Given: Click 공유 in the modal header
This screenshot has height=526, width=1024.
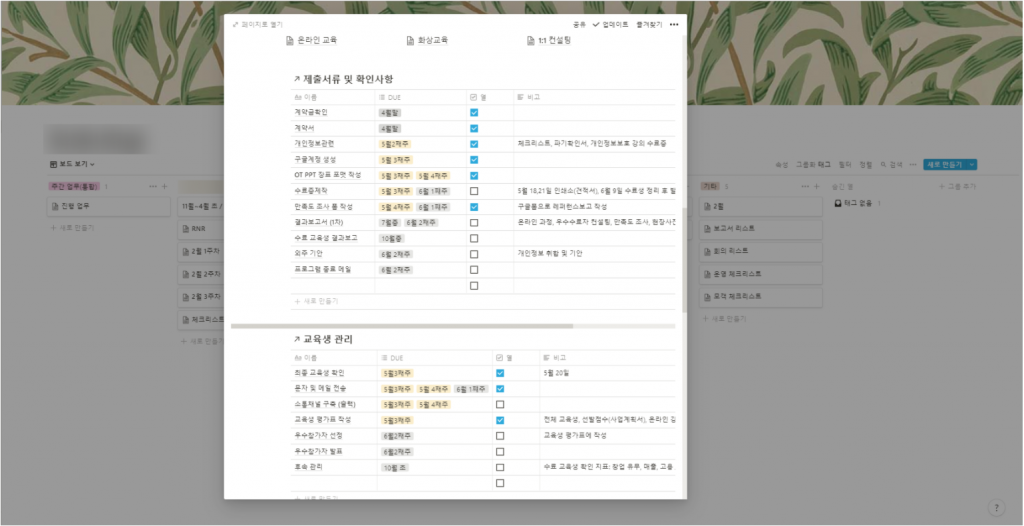Looking at the screenshot, I should click(x=579, y=24).
